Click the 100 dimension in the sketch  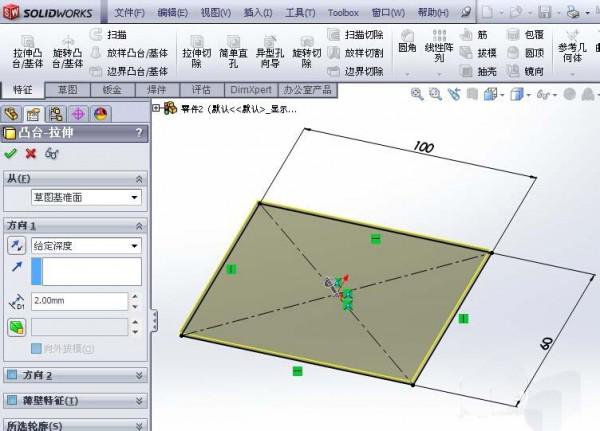click(x=424, y=147)
